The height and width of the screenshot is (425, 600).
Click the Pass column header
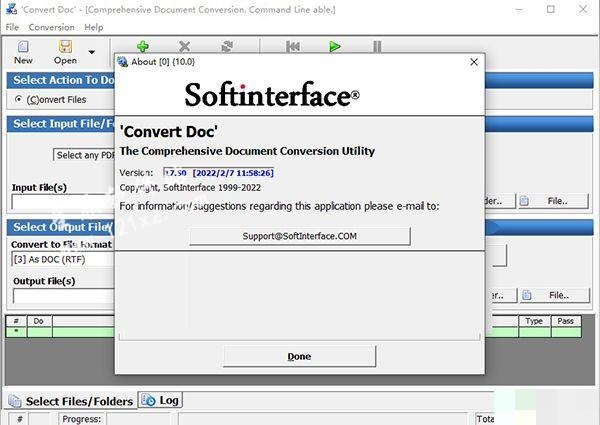coord(566,321)
